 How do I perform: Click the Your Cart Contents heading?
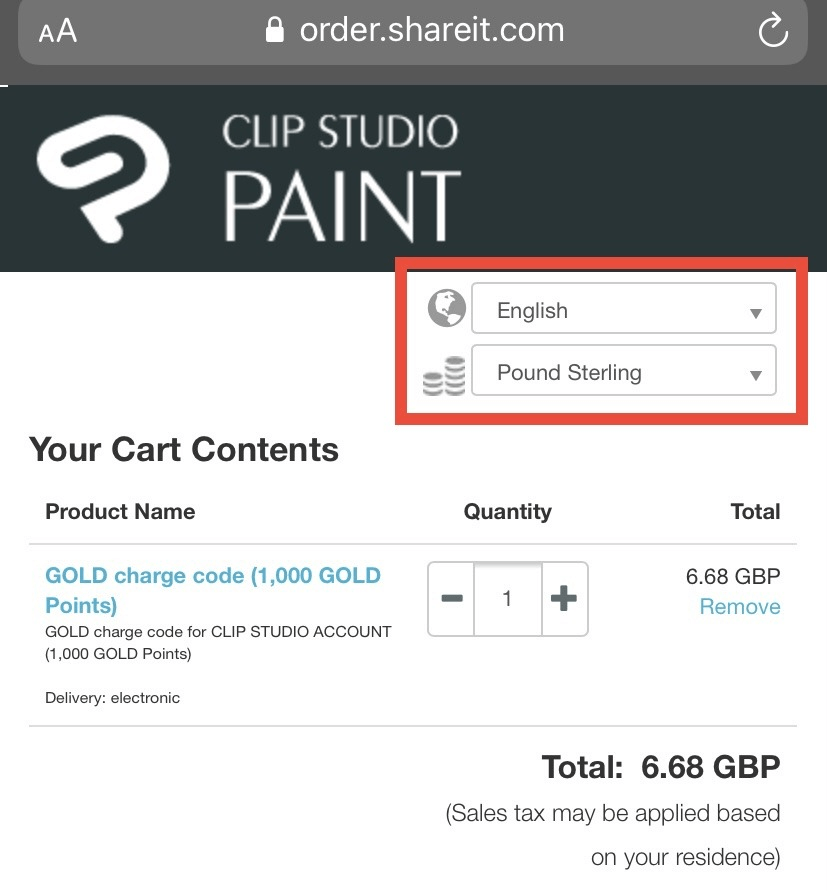point(184,450)
